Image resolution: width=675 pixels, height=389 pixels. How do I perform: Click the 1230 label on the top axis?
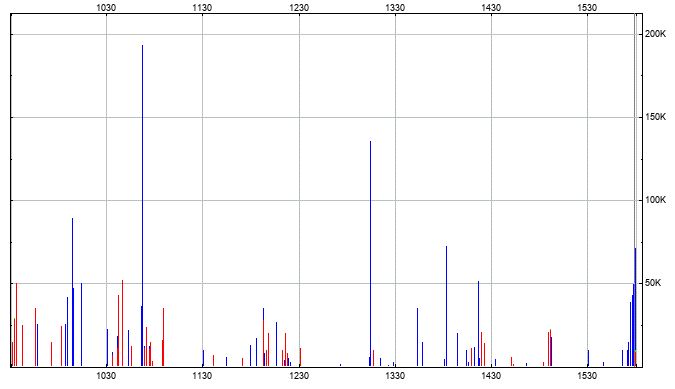click(299, 7)
